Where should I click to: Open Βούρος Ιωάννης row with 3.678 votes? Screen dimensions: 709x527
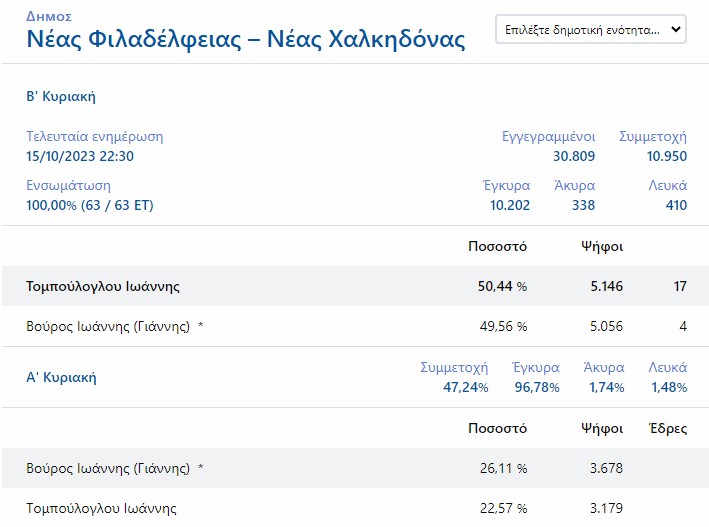(x=108, y=468)
